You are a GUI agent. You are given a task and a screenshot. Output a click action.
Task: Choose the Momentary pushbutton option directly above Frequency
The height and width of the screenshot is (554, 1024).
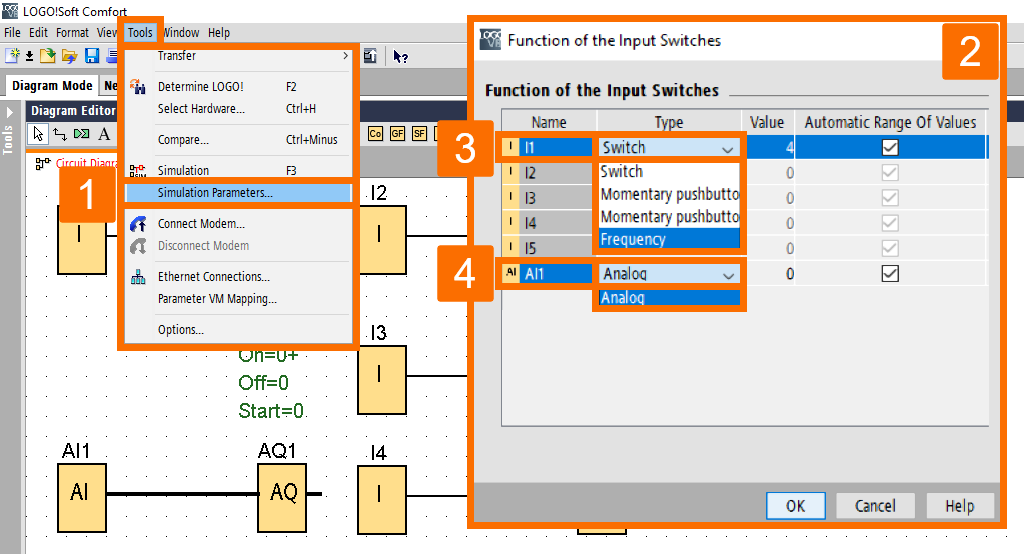point(669,216)
